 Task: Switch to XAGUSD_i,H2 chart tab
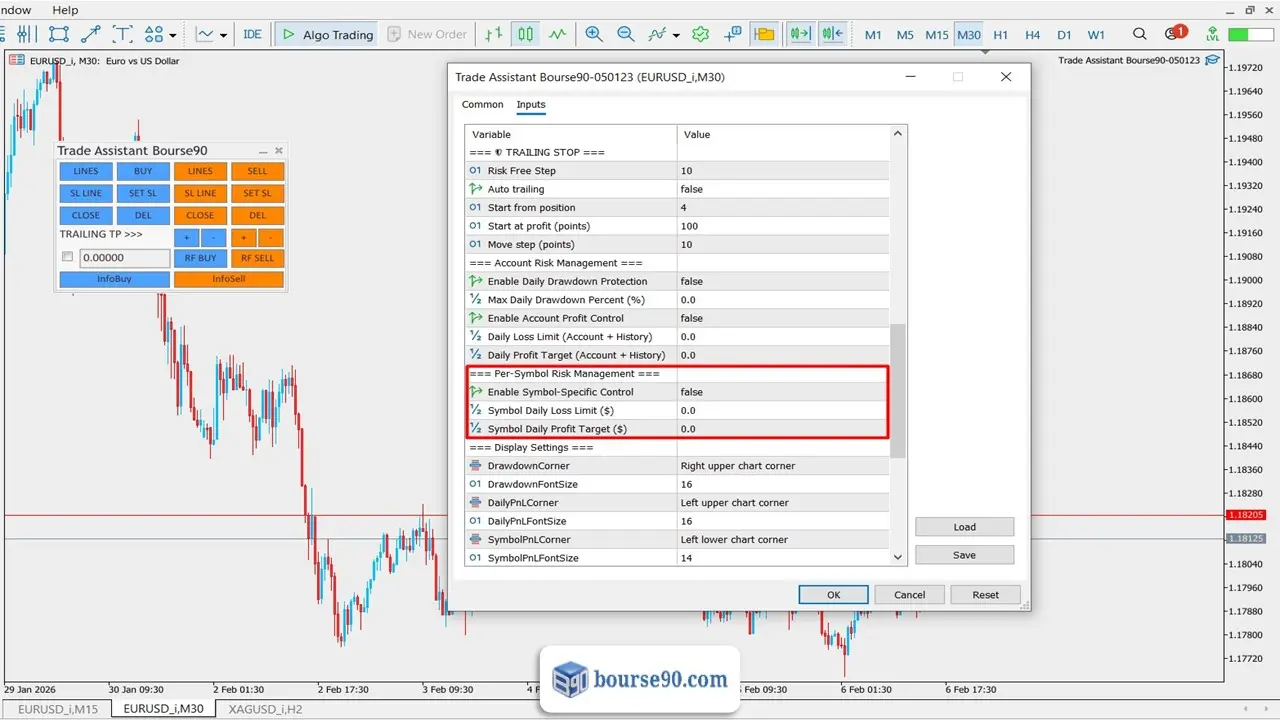pos(265,708)
